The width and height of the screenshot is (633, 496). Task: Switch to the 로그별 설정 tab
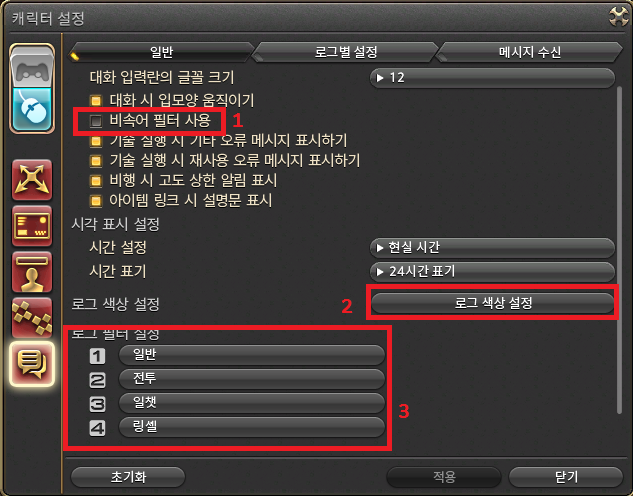[346, 52]
